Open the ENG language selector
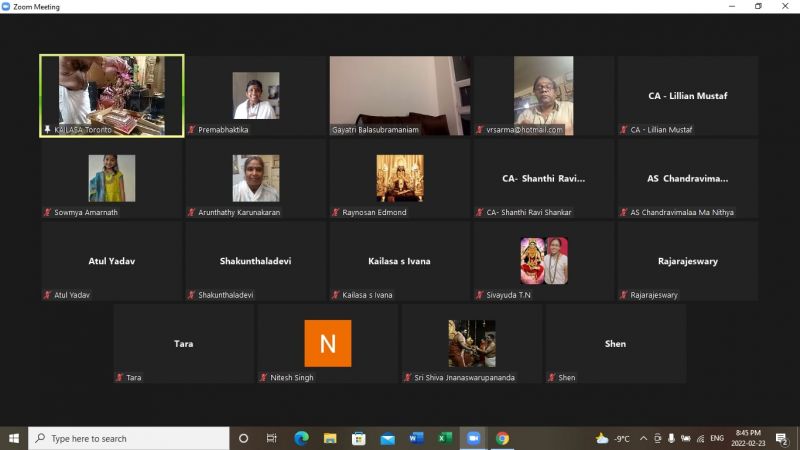The width and height of the screenshot is (800, 450). point(717,438)
